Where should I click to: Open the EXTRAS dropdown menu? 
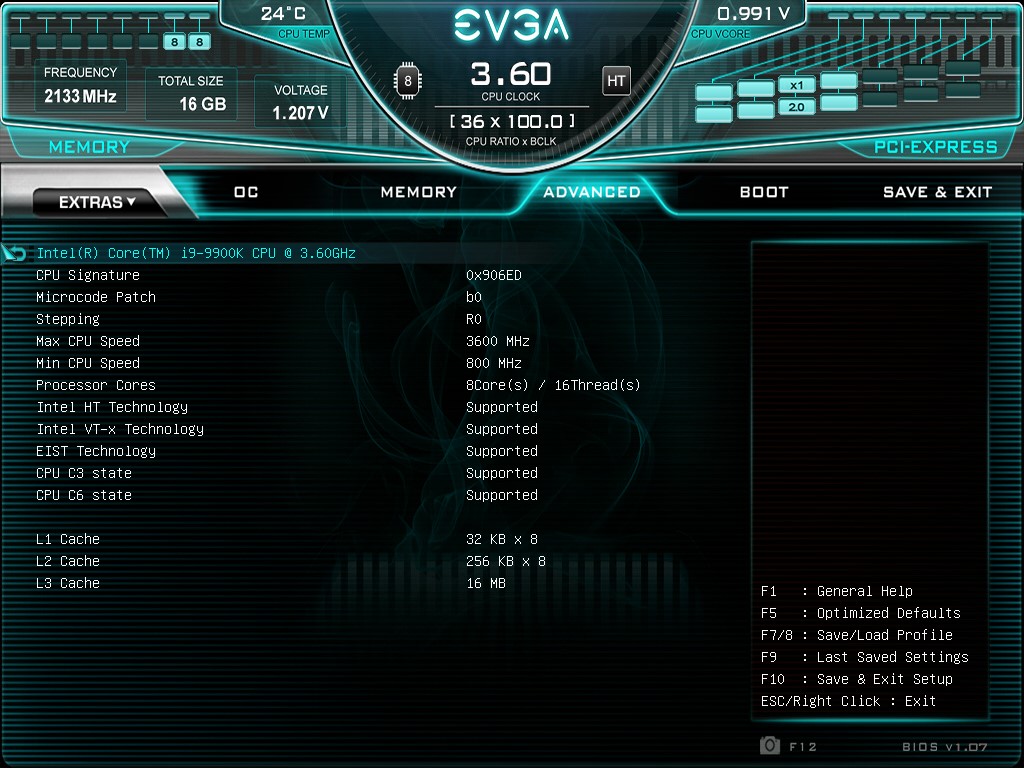coord(97,202)
